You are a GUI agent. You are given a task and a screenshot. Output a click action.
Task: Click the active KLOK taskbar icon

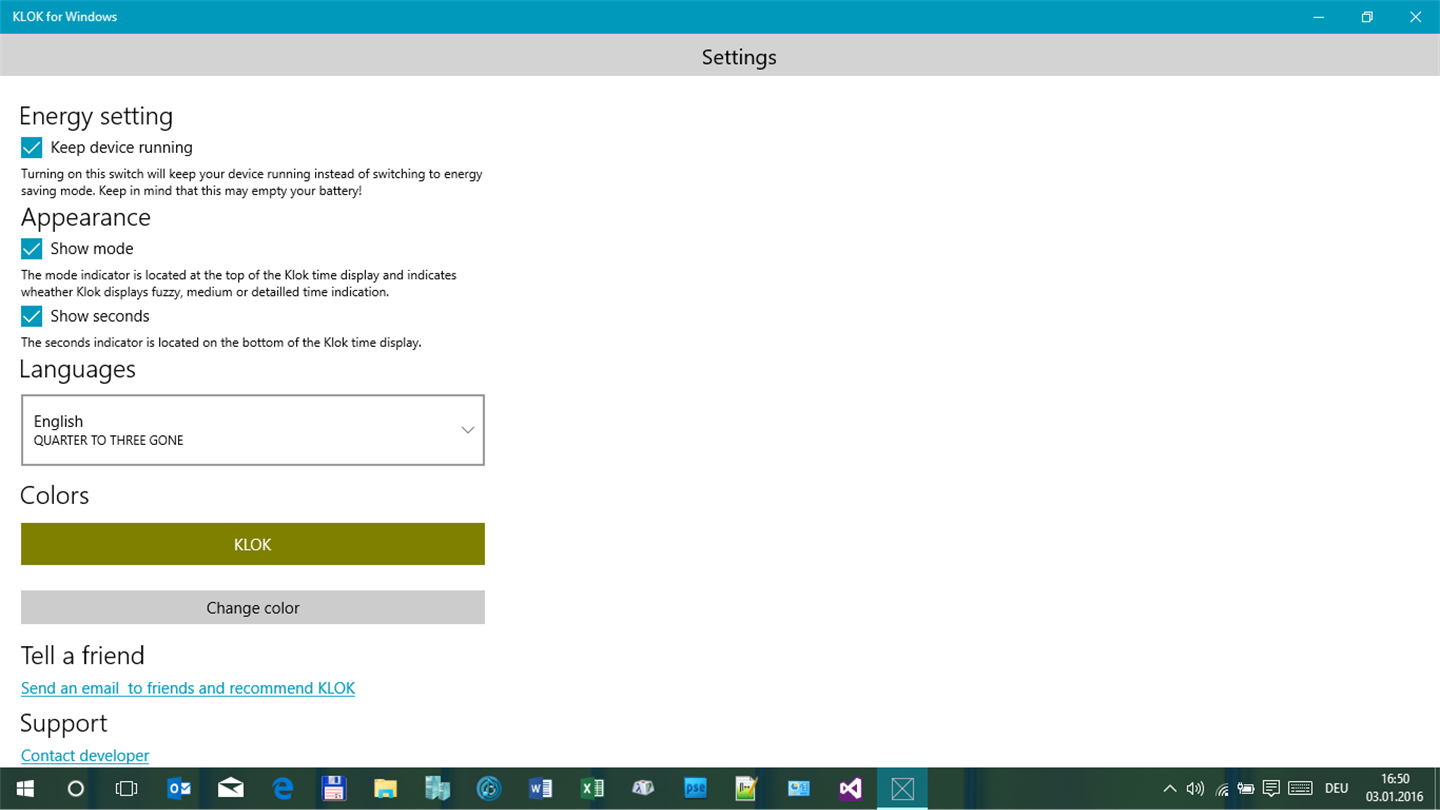pos(902,789)
